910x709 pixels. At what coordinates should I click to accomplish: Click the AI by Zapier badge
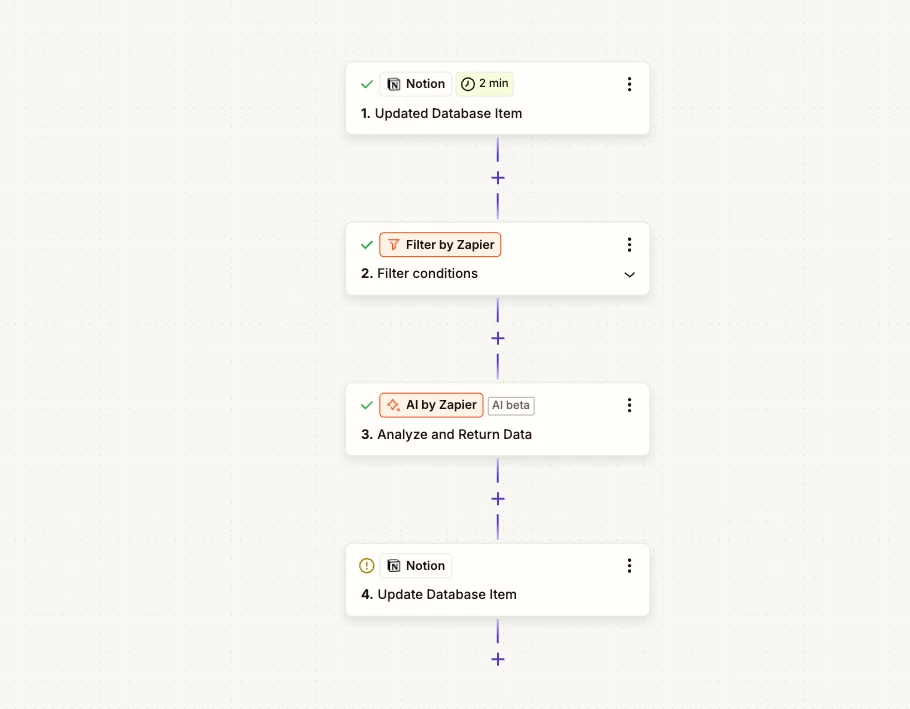[x=431, y=405]
